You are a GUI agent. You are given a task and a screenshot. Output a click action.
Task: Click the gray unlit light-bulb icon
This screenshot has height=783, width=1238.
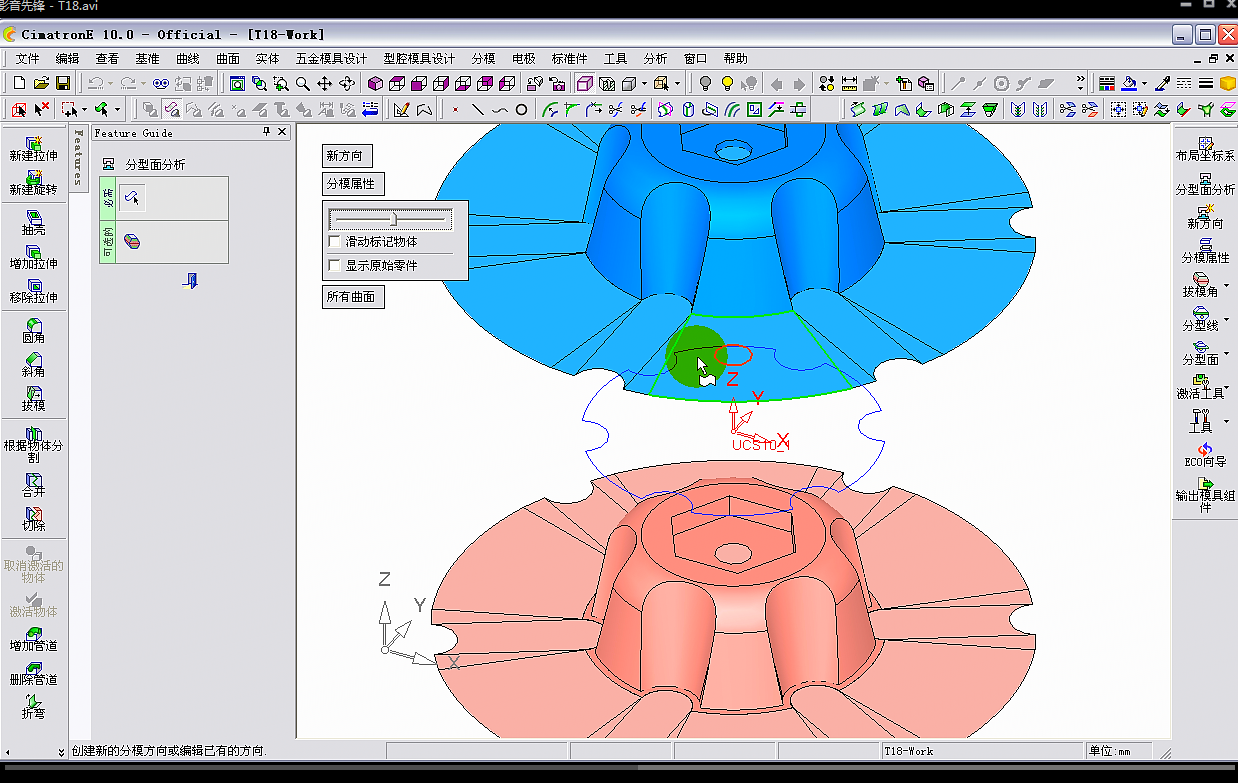tap(705, 83)
